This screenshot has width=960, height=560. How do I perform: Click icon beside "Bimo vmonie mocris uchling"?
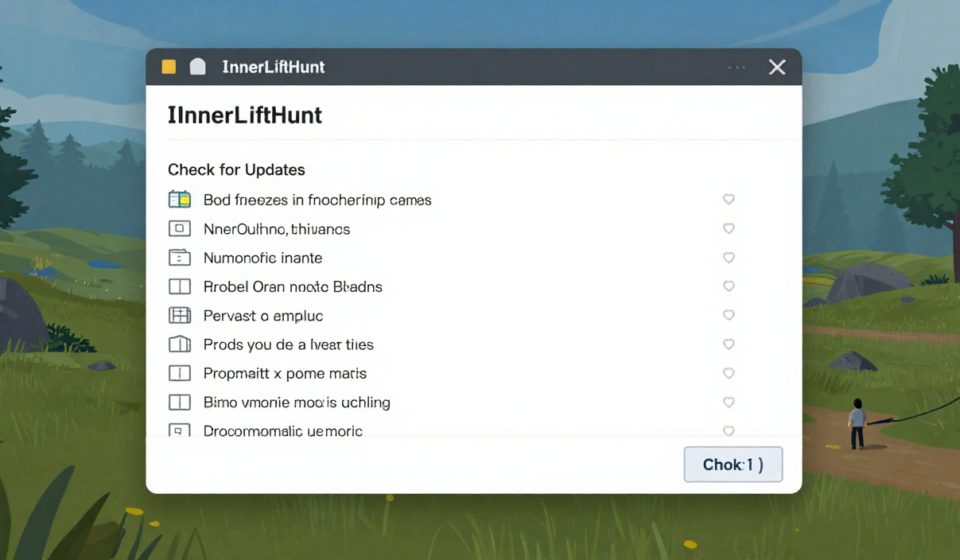tap(179, 403)
